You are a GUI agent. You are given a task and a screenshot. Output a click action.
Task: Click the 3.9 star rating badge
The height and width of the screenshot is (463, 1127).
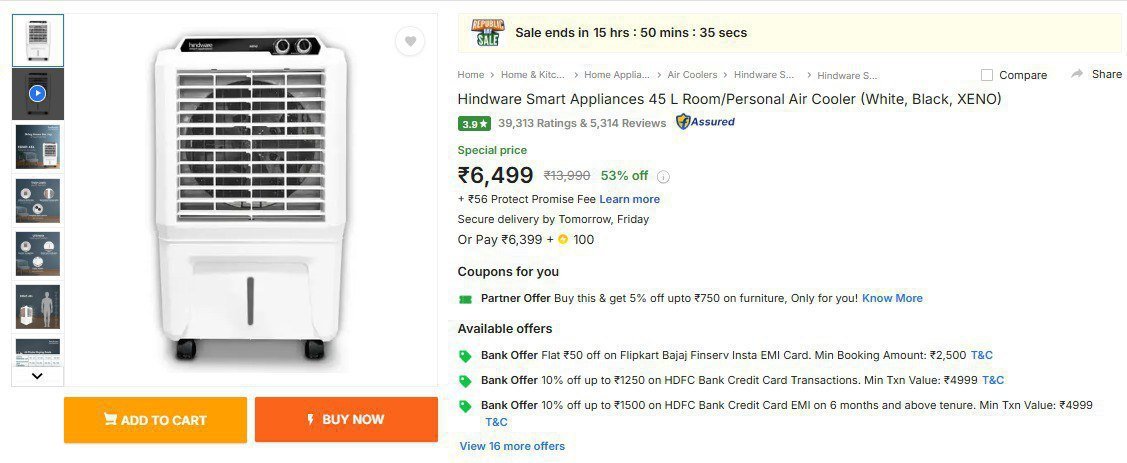point(474,124)
